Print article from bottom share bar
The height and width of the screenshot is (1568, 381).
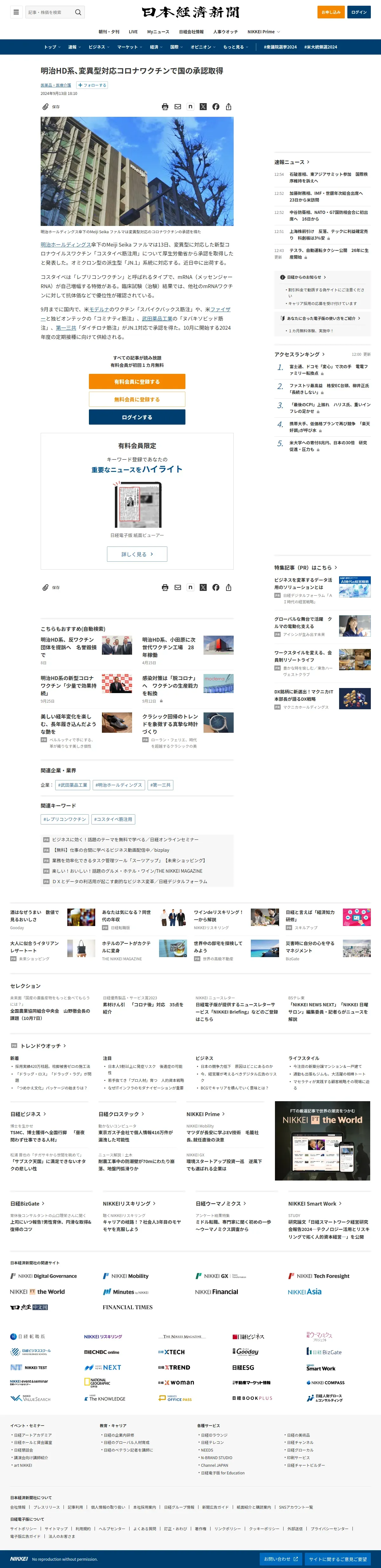tap(165, 587)
